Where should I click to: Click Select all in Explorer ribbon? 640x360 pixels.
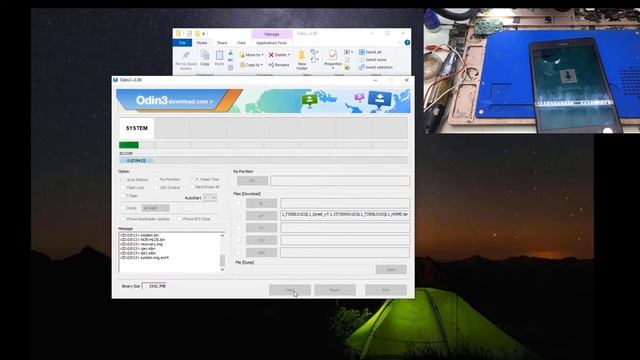(x=370, y=52)
